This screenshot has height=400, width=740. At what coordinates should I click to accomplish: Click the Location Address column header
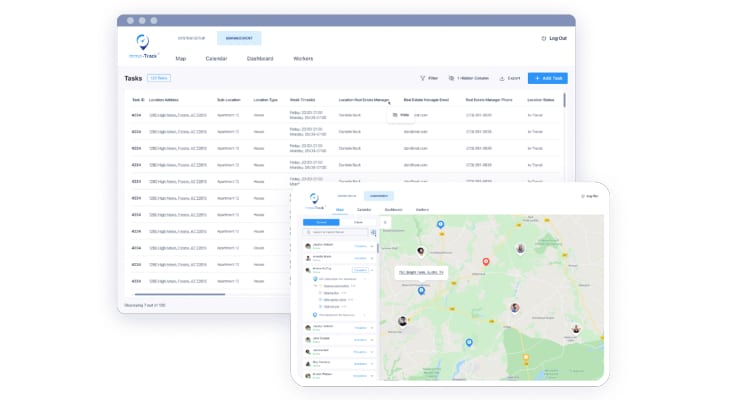[x=164, y=100]
